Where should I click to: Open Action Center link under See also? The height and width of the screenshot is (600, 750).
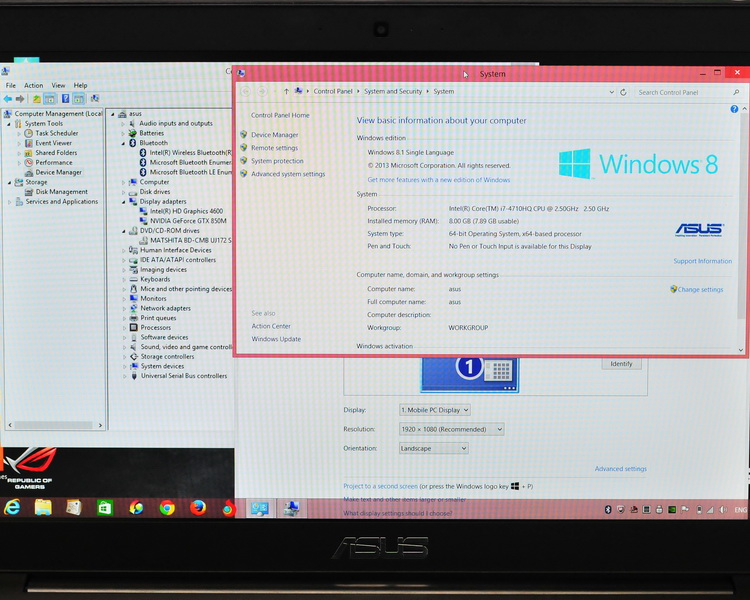(x=271, y=326)
